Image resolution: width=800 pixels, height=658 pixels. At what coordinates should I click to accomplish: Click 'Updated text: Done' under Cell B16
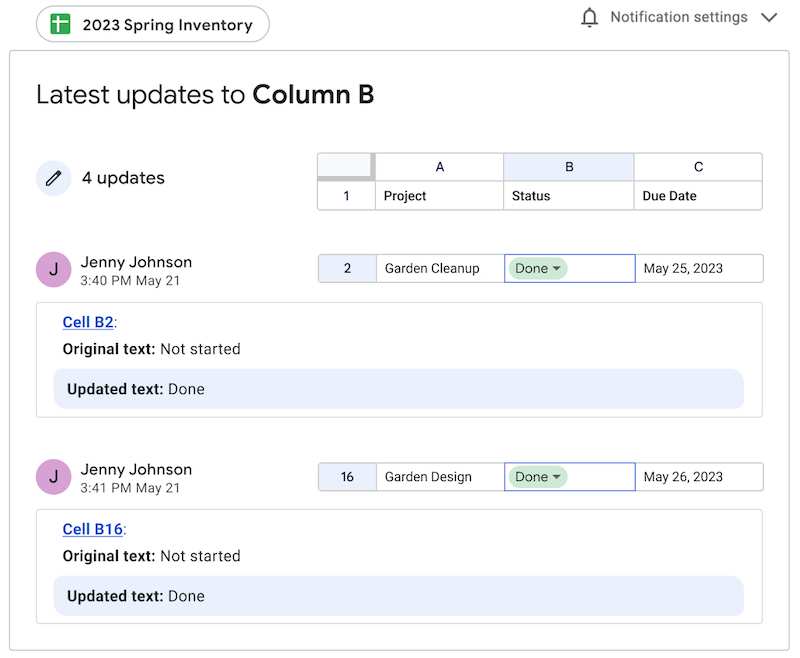(x=398, y=596)
